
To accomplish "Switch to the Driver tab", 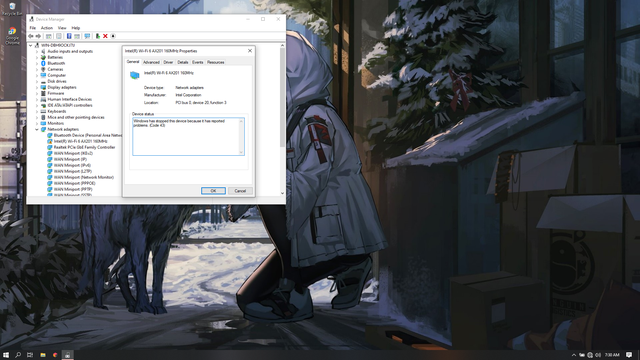I will click(x=168, y=62).
